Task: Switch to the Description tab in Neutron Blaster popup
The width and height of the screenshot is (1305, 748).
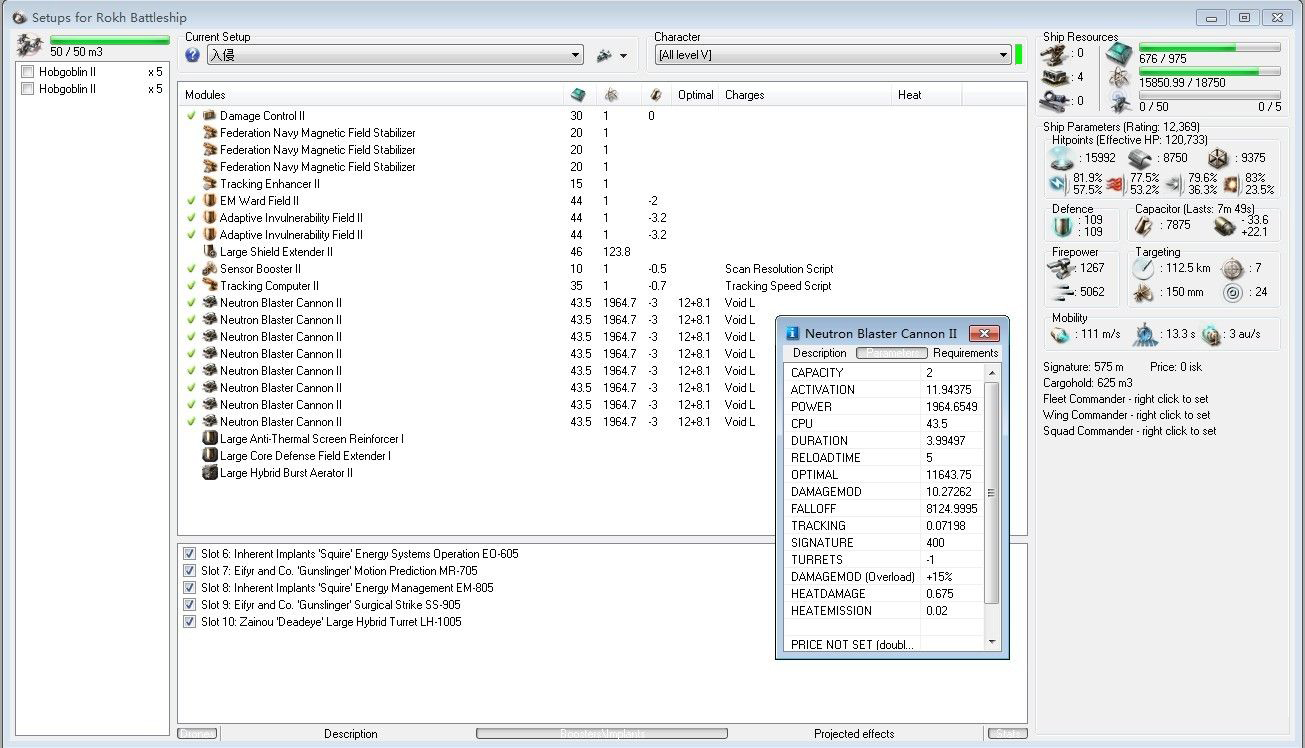Action: (820, 353)
